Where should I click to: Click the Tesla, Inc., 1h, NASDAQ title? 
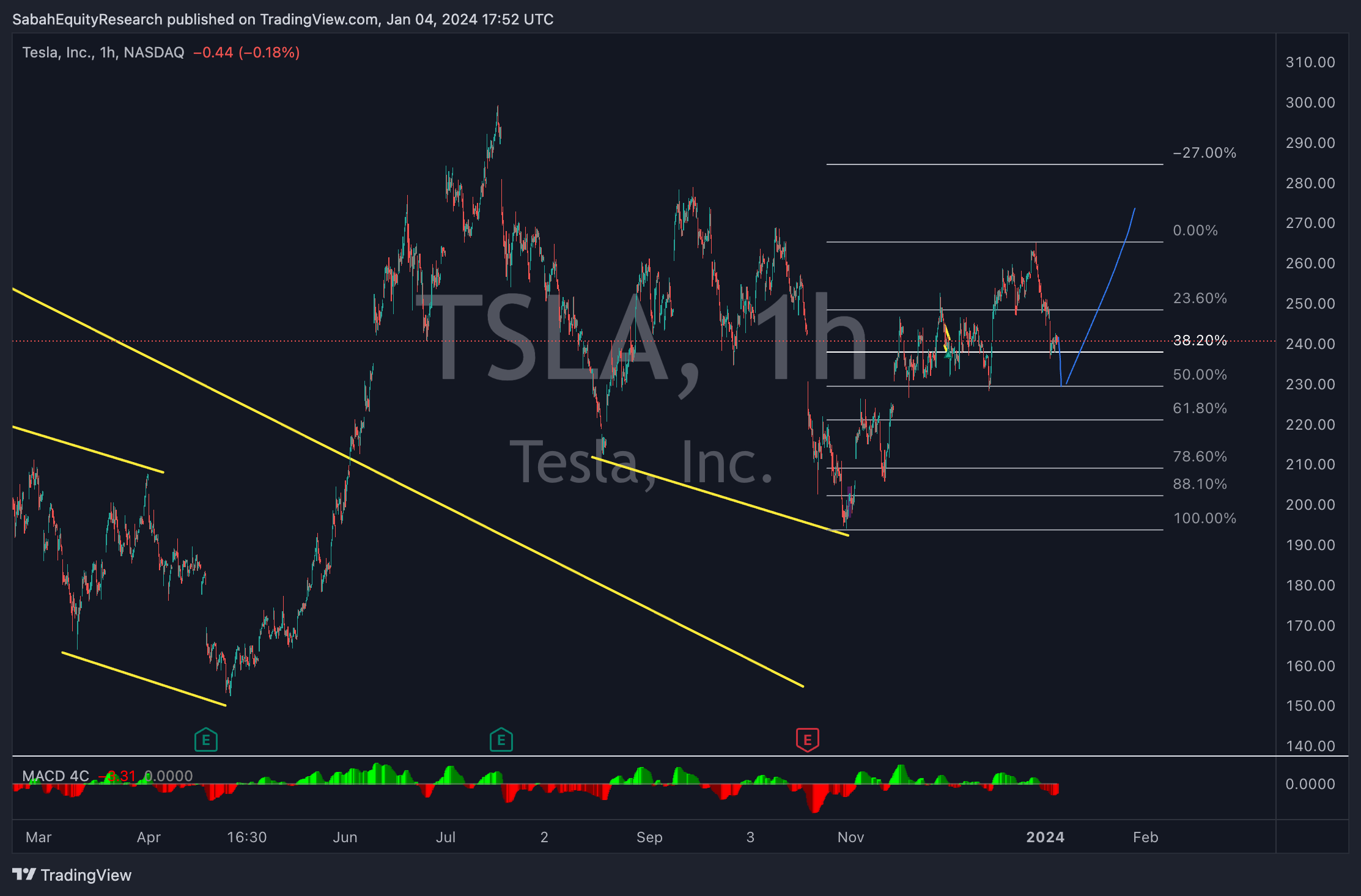103,53
